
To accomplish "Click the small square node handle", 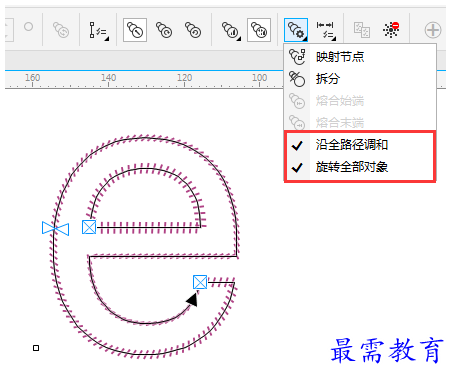I will (36, 348).
